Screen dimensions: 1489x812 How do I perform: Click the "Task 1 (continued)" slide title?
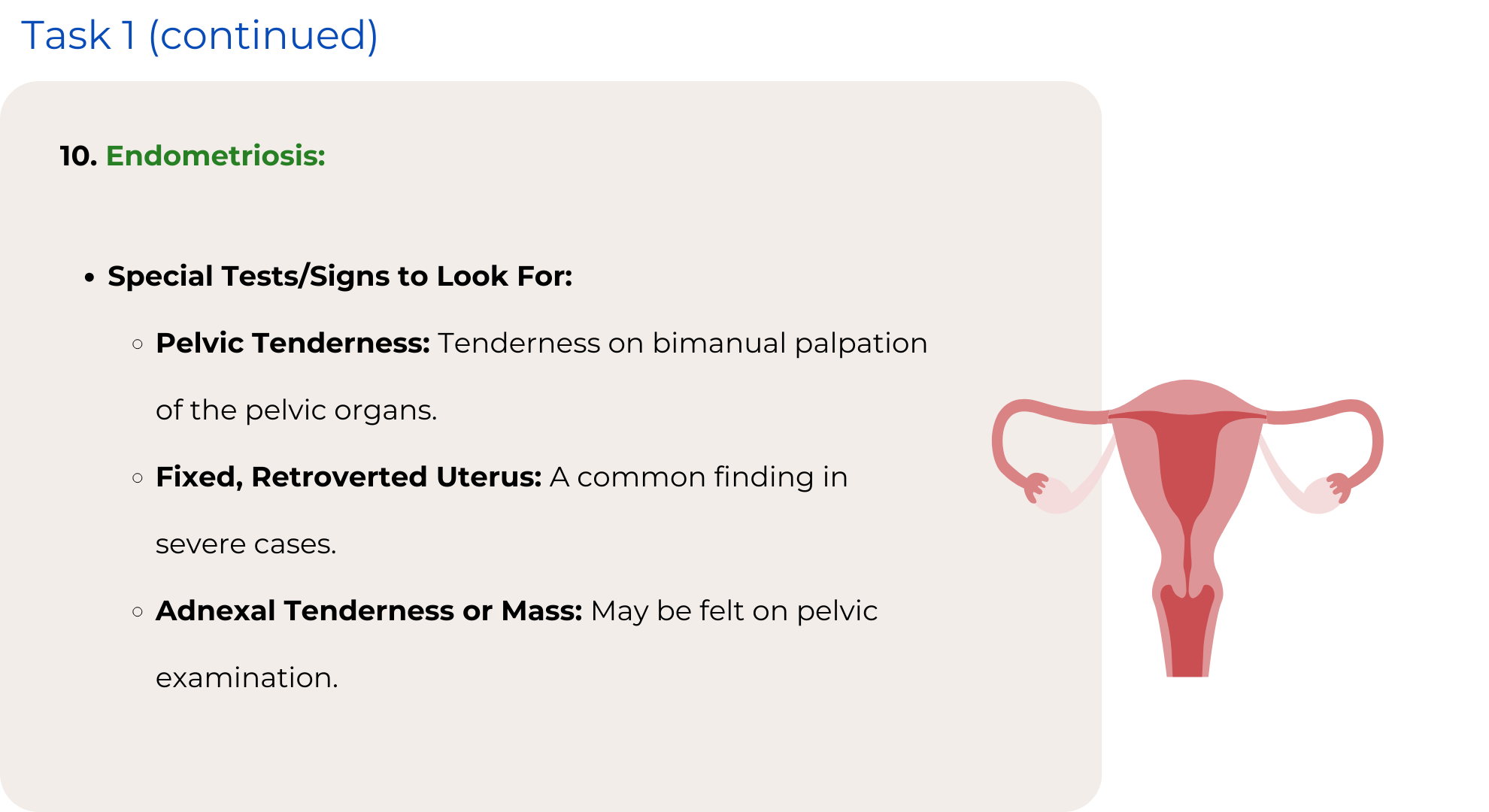pyautogui.click(x=199, y=35)
